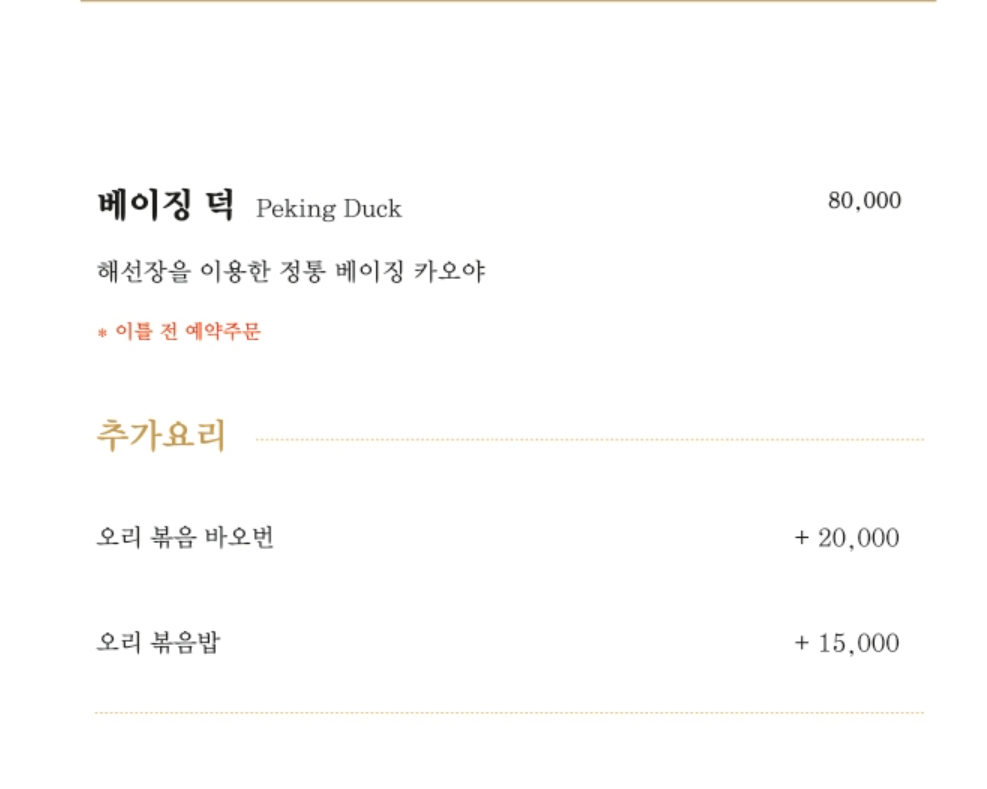Click the plus sign before 15,000

click(x=801, y=643)
